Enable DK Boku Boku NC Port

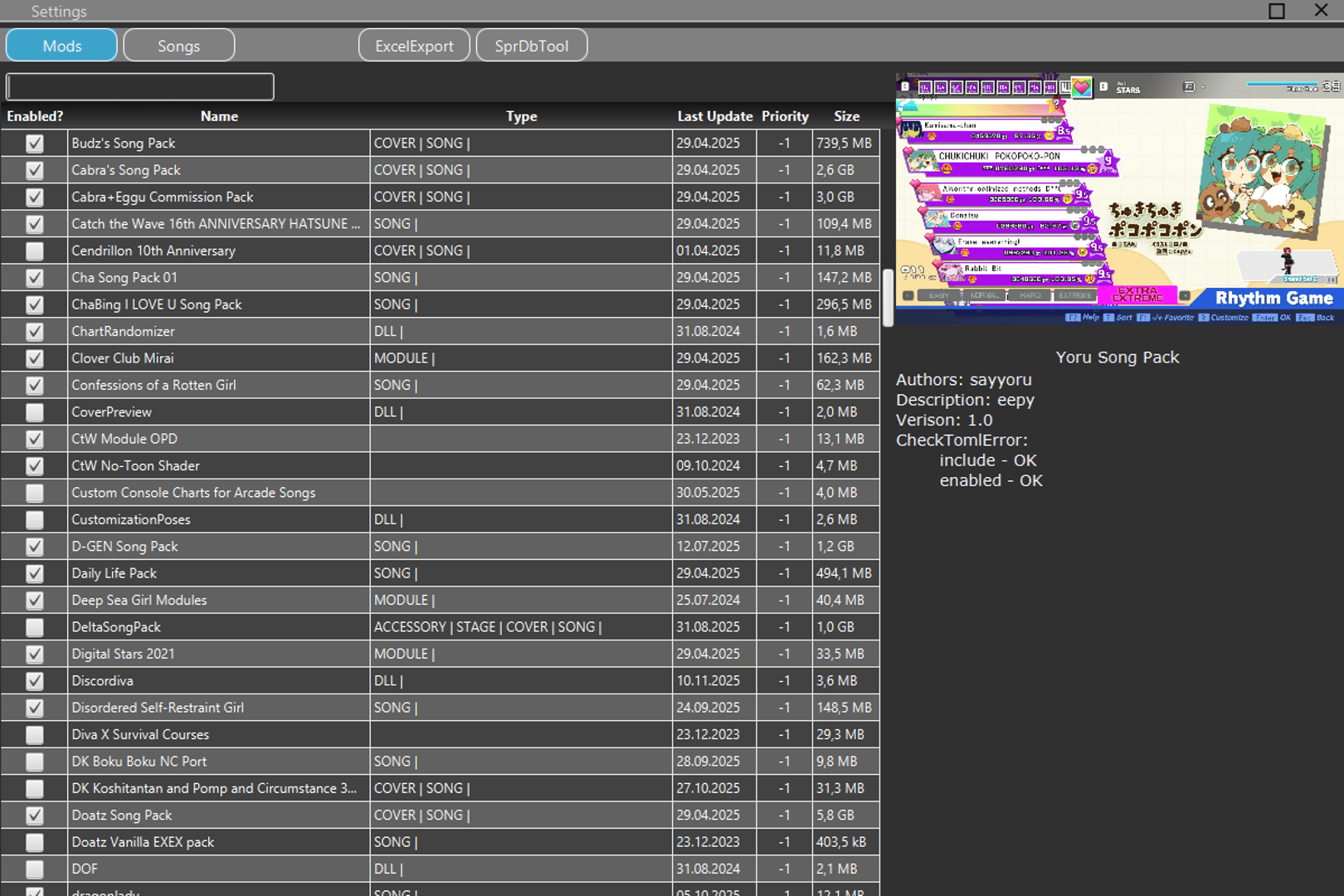(x=33, y=761)
